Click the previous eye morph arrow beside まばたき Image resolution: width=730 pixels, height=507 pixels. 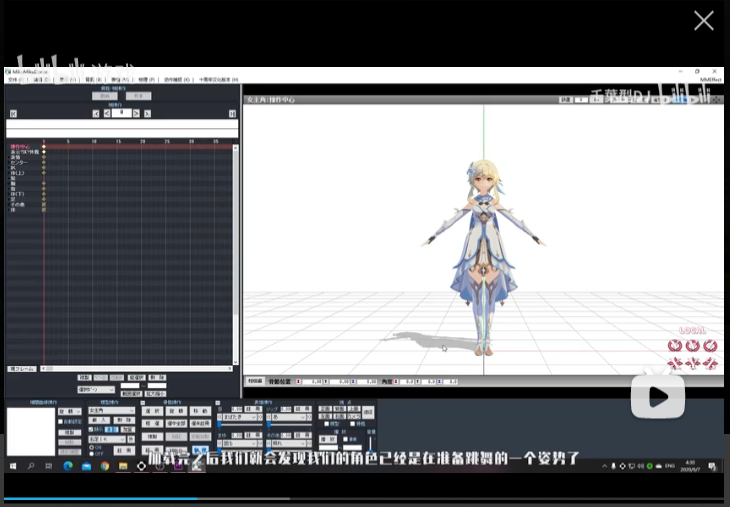coord(220,417)
